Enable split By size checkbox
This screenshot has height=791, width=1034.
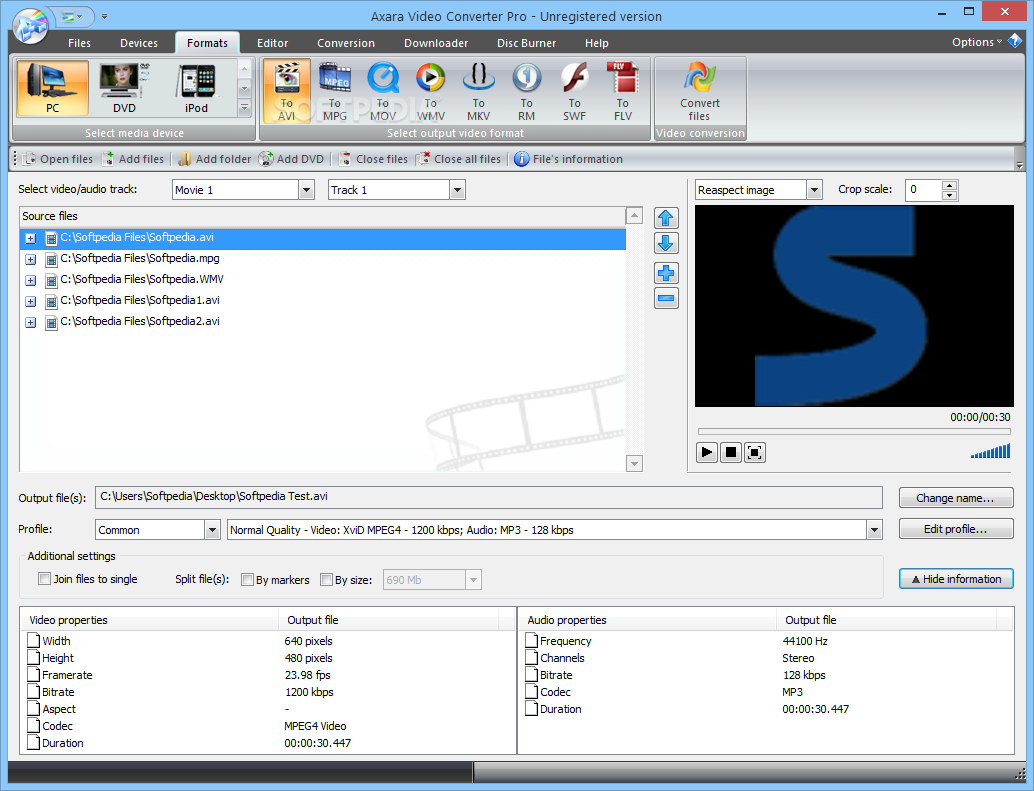326,579
